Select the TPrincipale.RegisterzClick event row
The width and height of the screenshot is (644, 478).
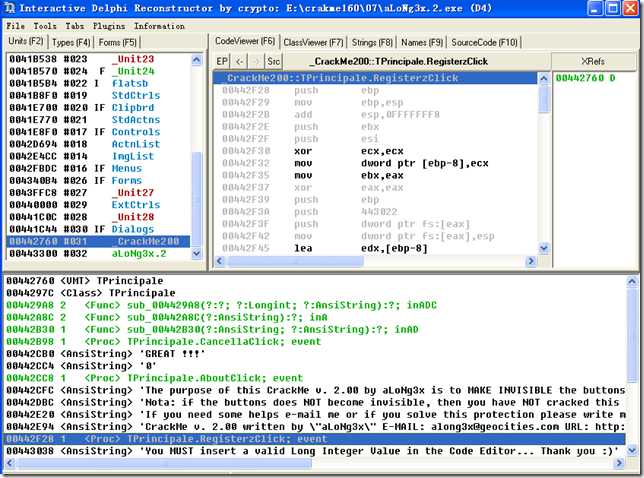(x=315, y=439)
